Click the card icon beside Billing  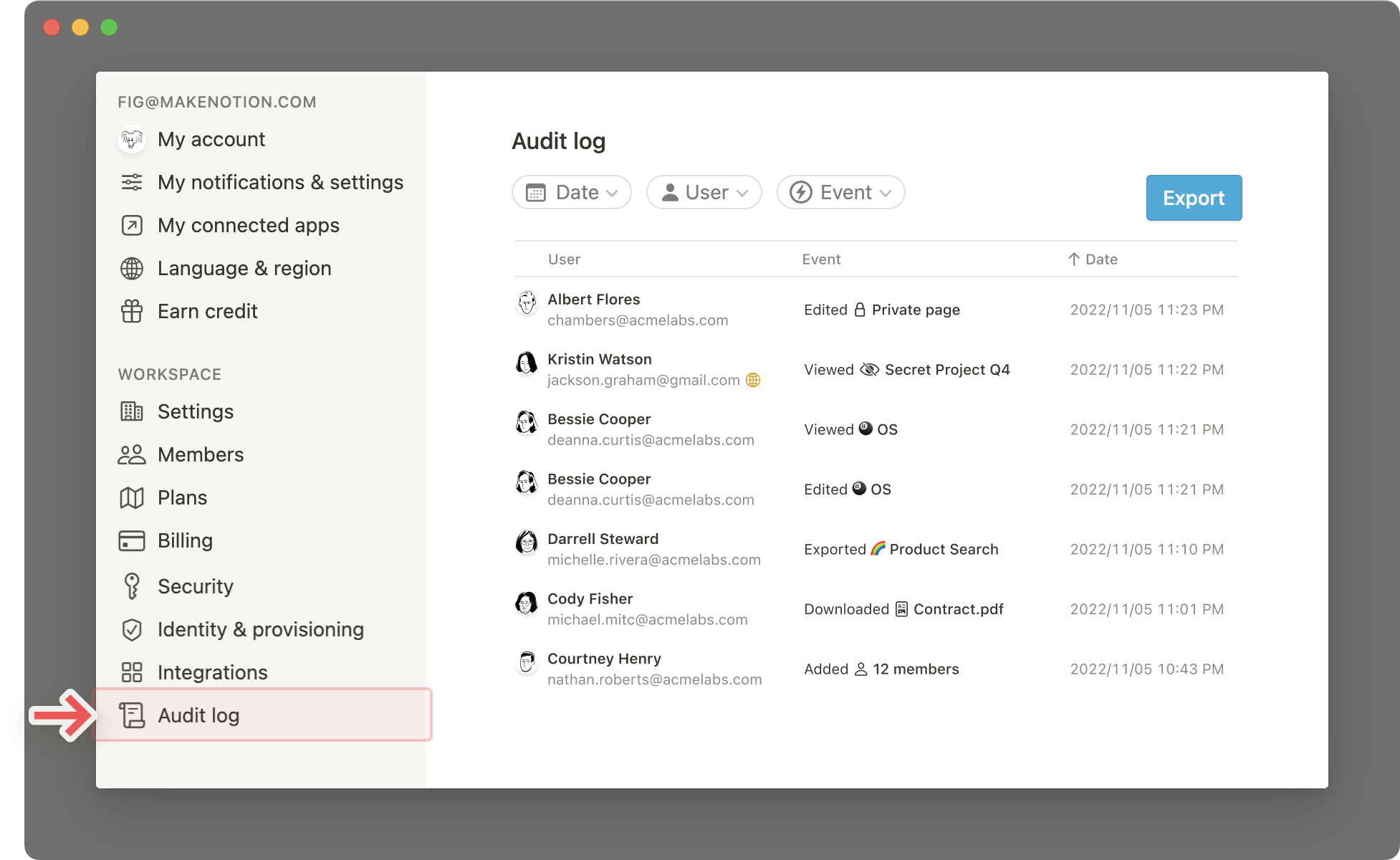click(x=132, y=540)
